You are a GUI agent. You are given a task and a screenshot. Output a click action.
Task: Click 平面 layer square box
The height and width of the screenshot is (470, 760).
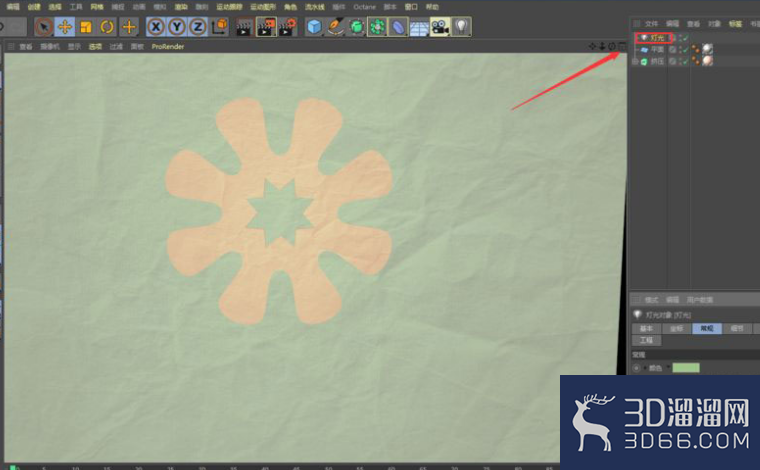pos(673,49)
